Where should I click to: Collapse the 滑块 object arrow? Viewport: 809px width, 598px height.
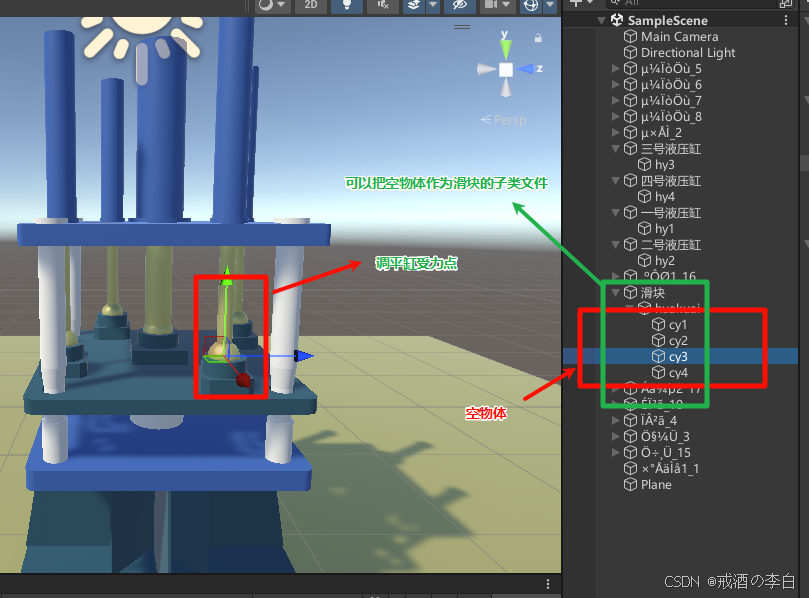coord(615,293)
